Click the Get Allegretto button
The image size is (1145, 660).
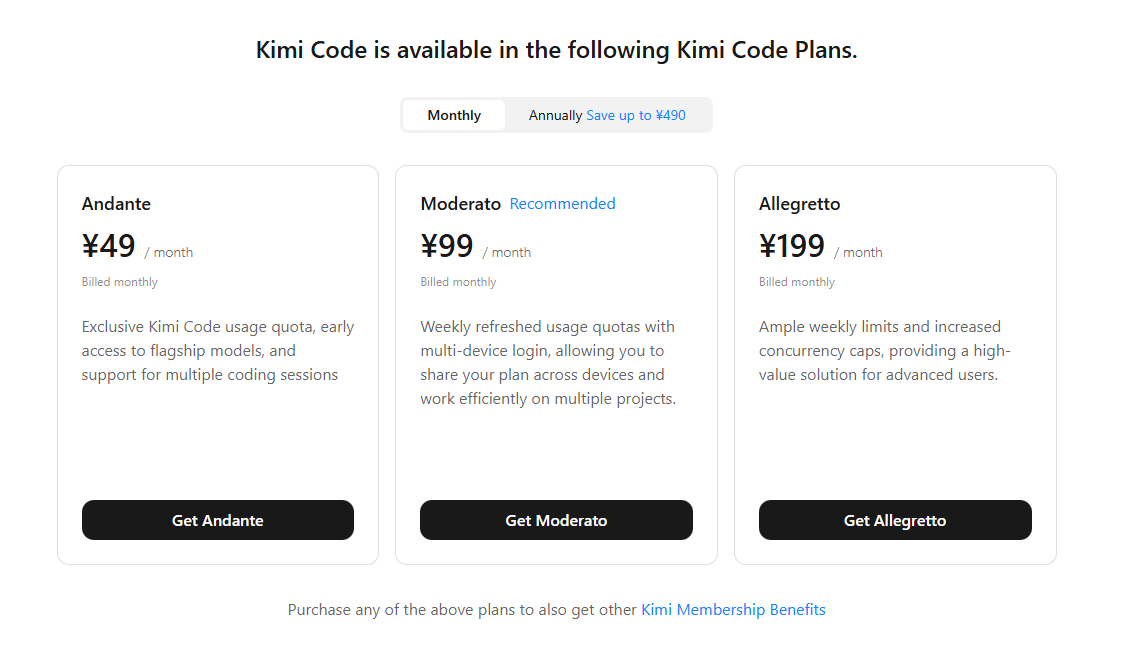(895, 520)
